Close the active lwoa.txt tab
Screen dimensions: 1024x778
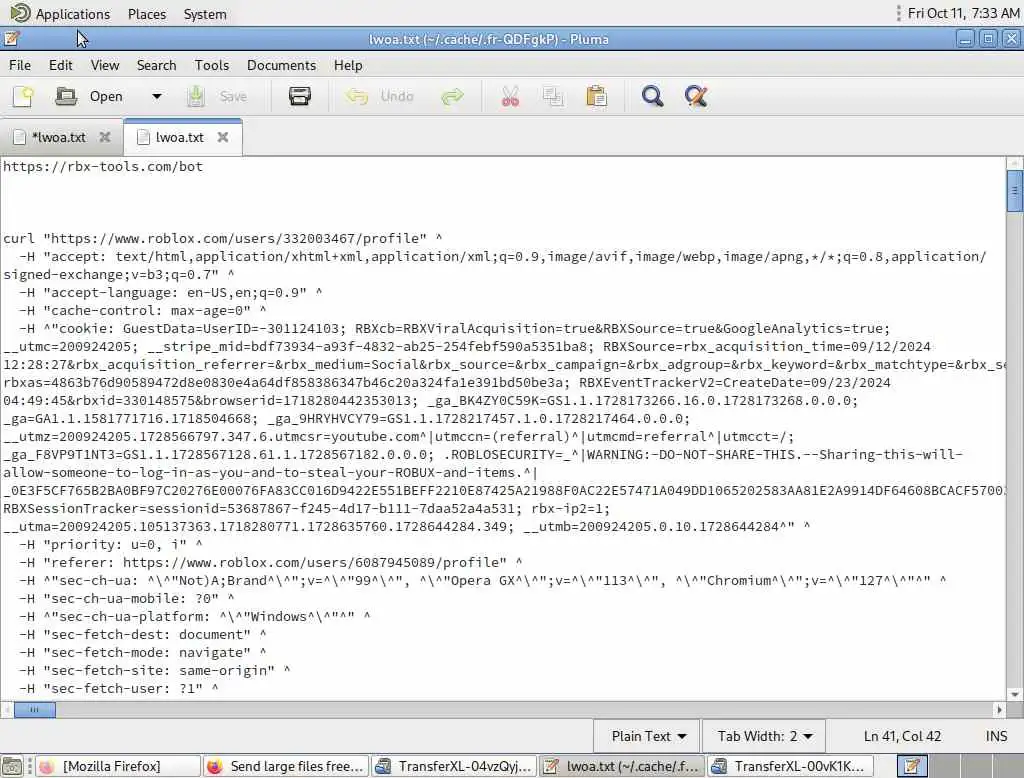click(x=223, y=137)
